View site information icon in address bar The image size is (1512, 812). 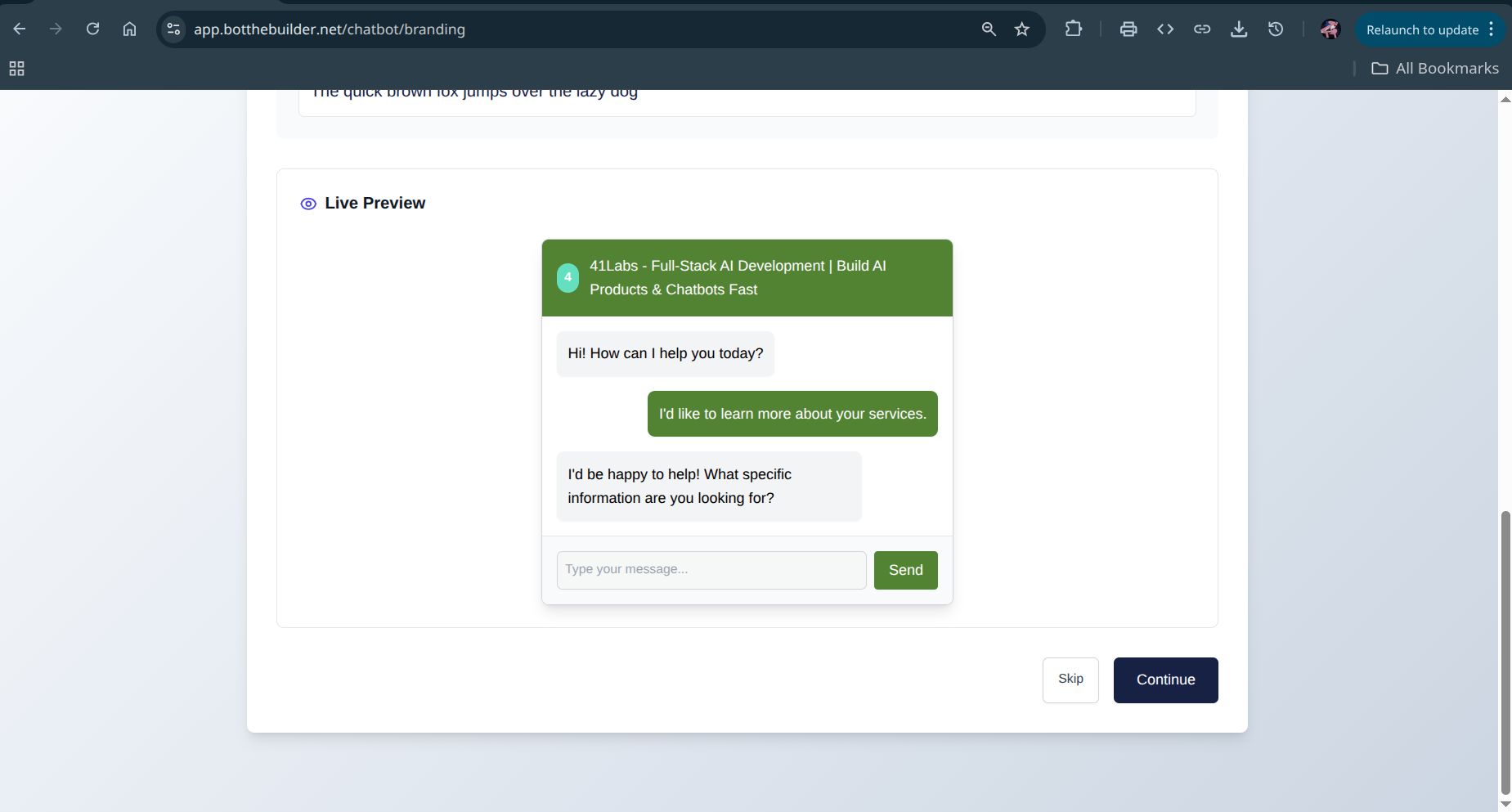[173, 29]
